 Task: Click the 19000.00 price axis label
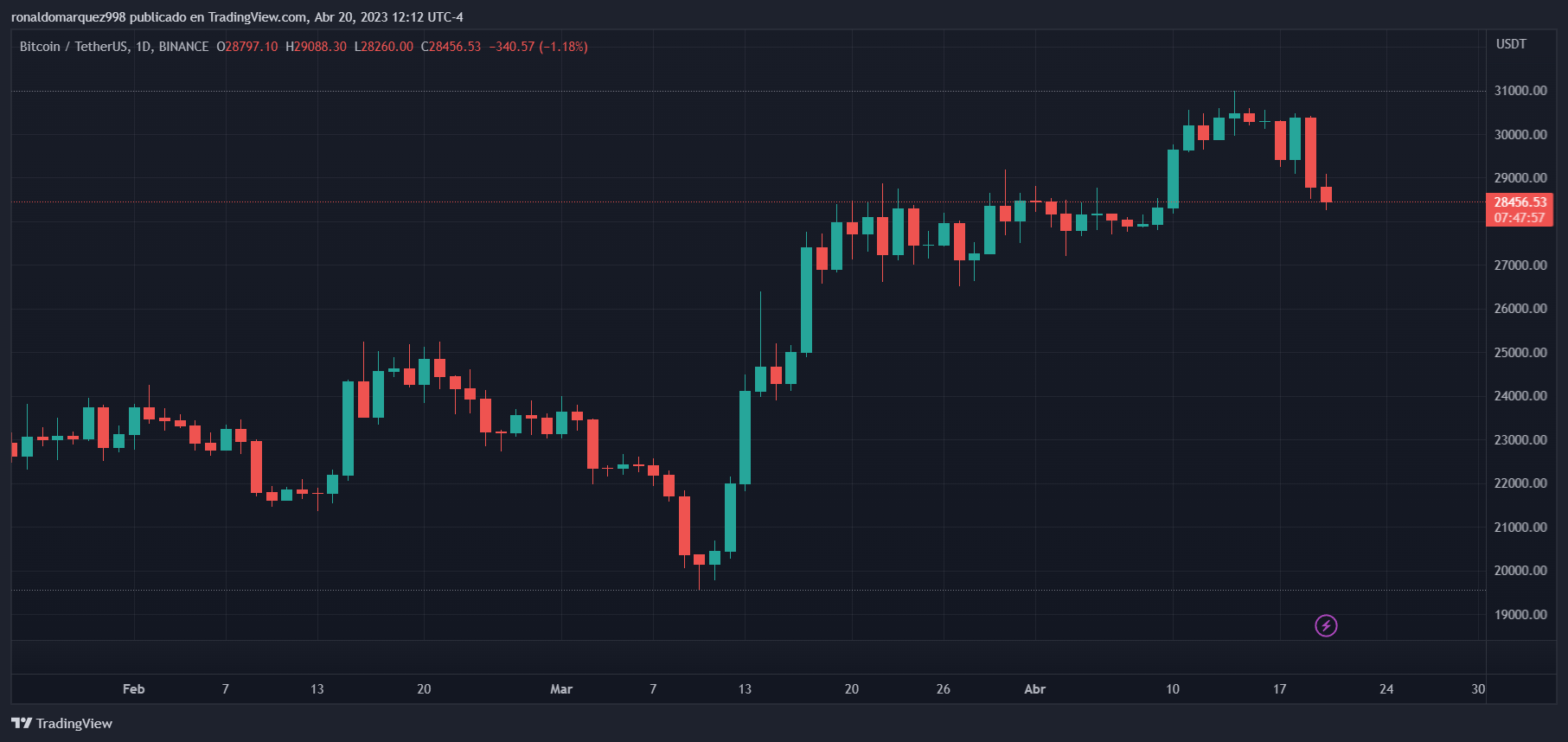pyautogui.click(x=1520, y=615)
